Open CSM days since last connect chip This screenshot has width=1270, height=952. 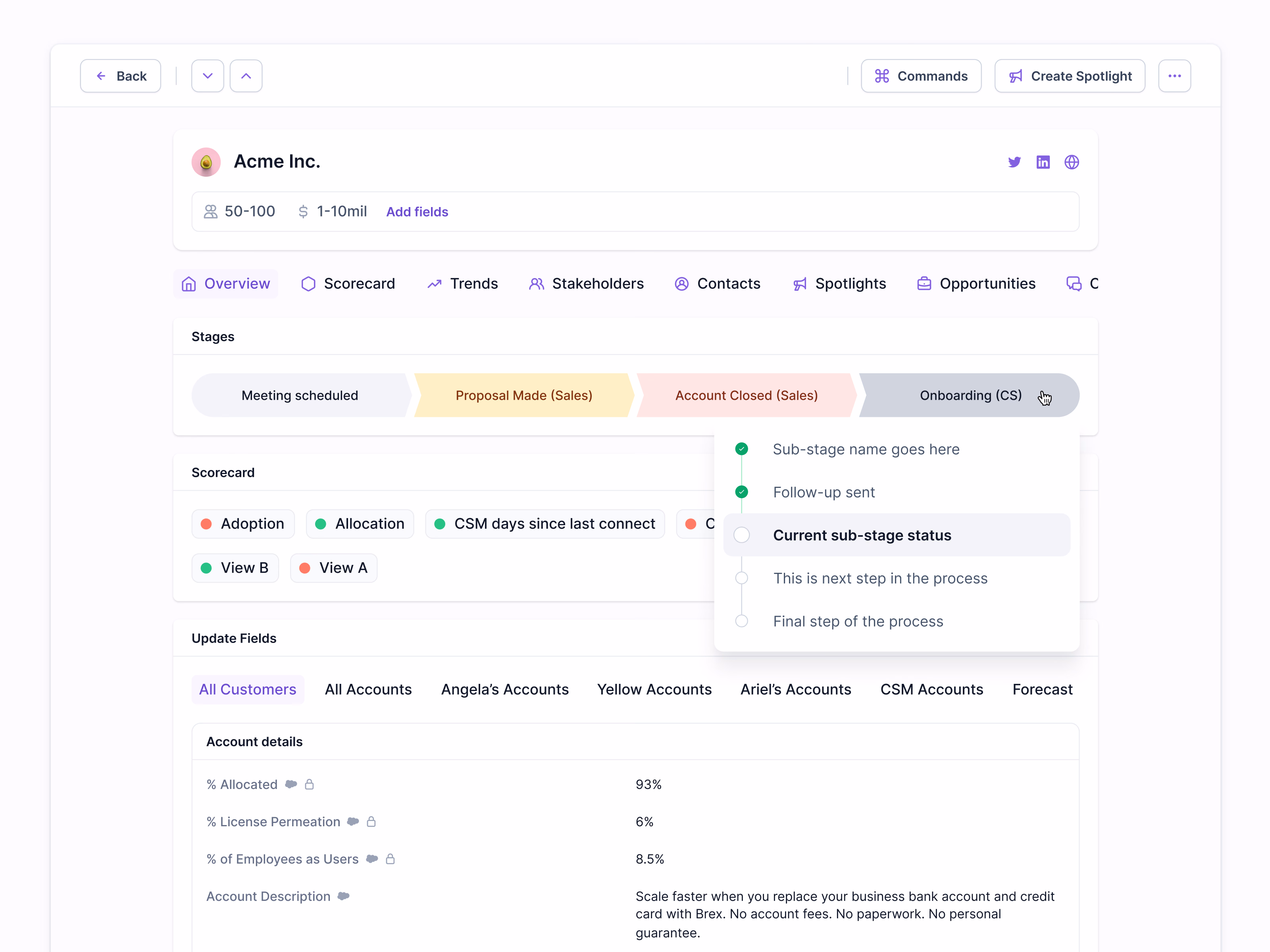545,524
